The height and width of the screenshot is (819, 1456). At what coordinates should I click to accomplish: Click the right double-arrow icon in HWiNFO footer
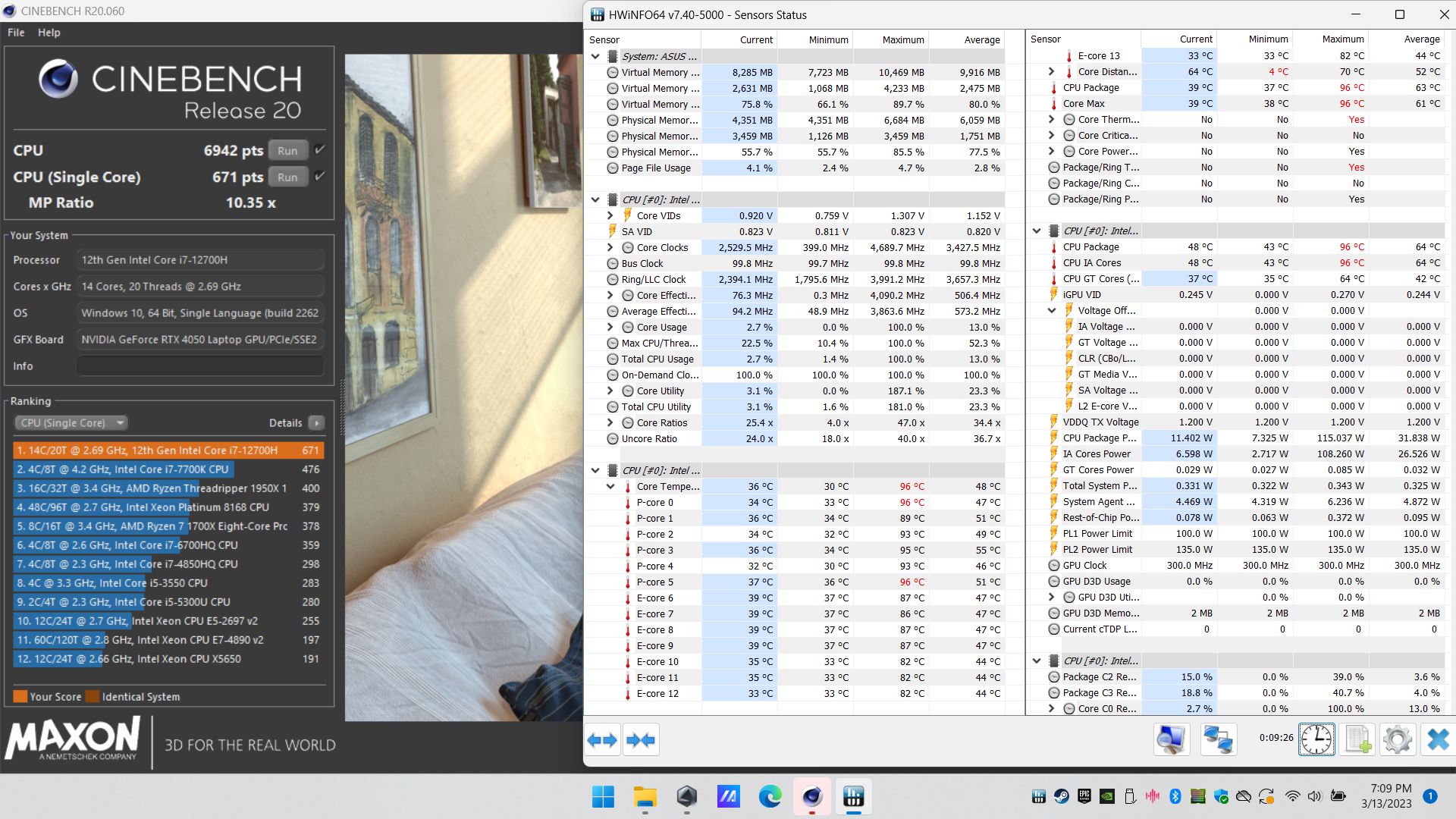point(641,739)
